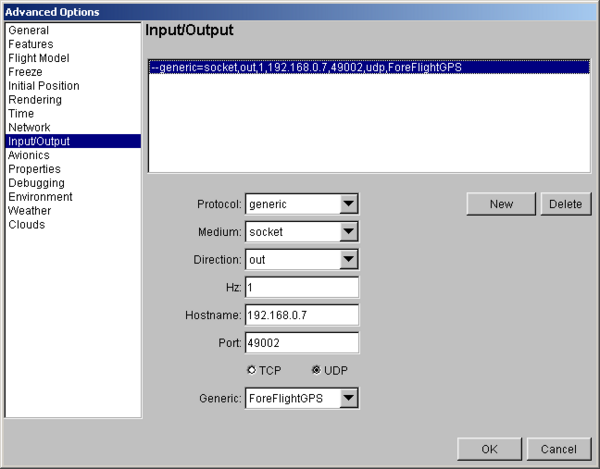The width and height of the screenshot is (600, 469).
Task: Expand the Generic ForeFlightGPS dropdown
Action: point(348,399)
